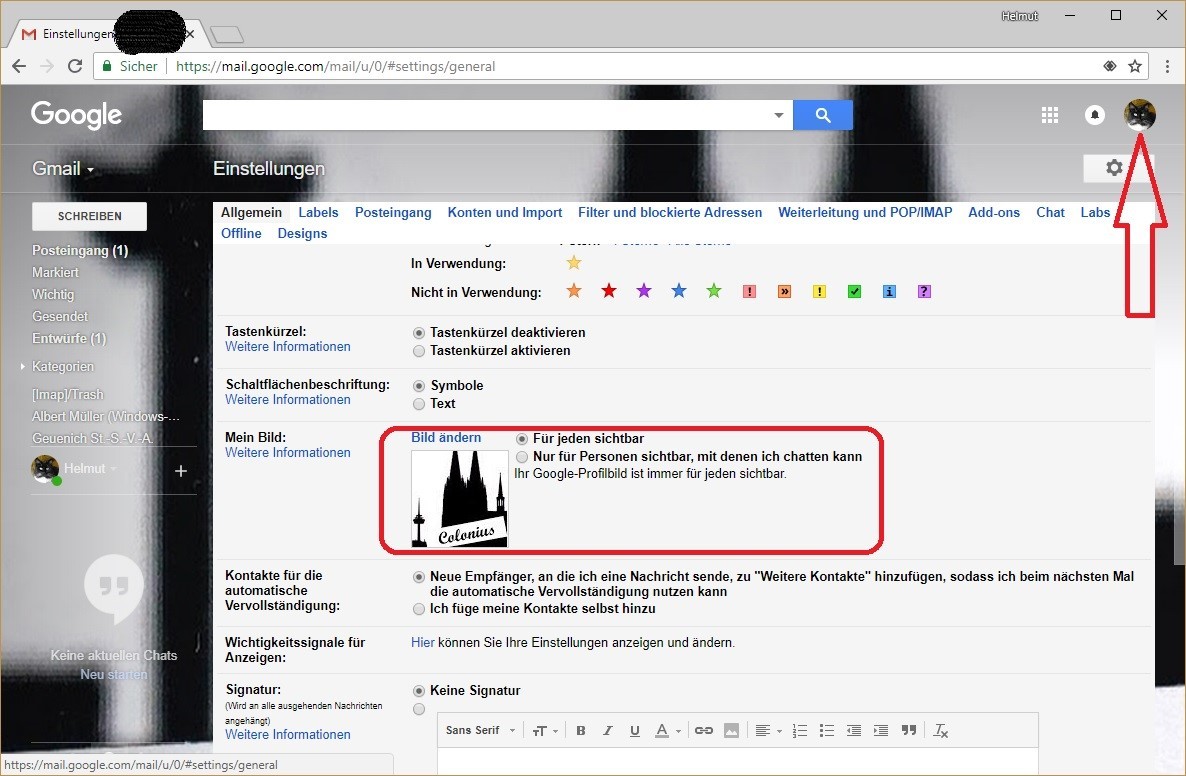Select the yellow star in use

tap(574, 263)
